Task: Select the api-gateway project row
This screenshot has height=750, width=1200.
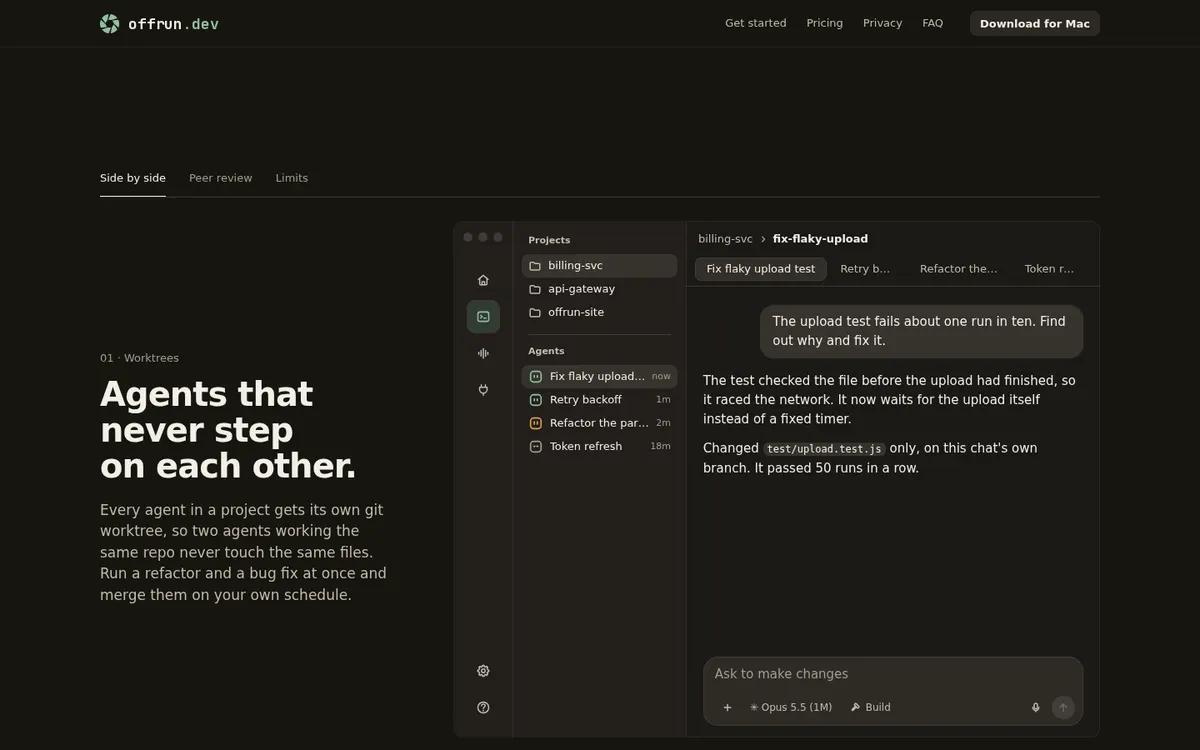Action: (599, 289)
